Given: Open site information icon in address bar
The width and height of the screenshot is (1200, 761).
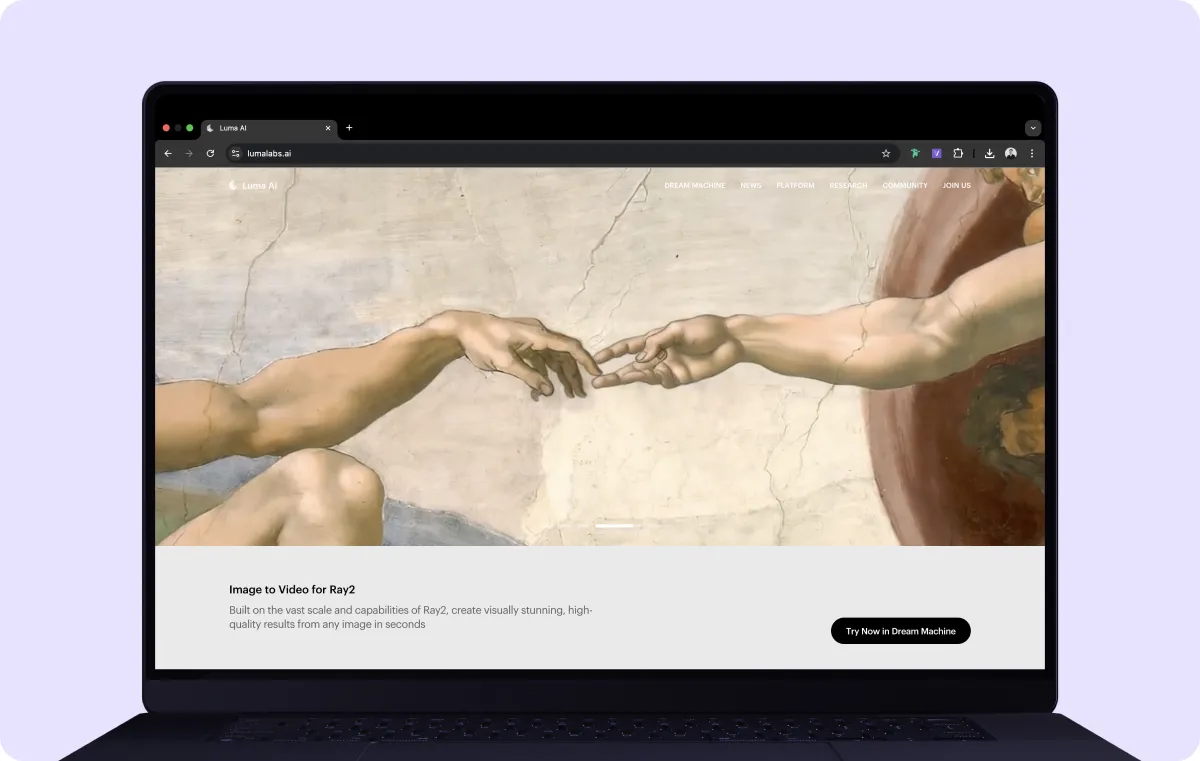Looking at the screenshot, I should point(236,153).
